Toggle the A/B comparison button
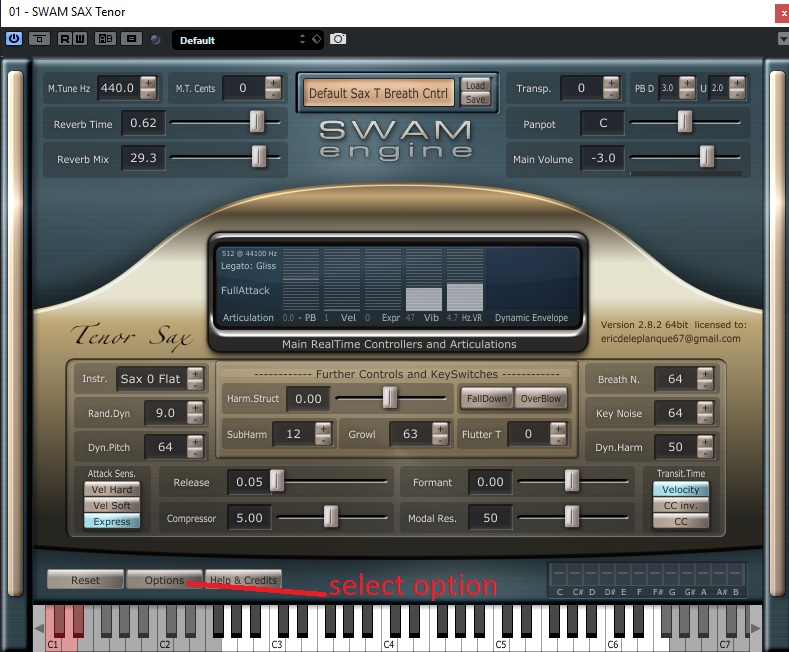This screenshot has width=789, height=652. click(x=106, y=39)
